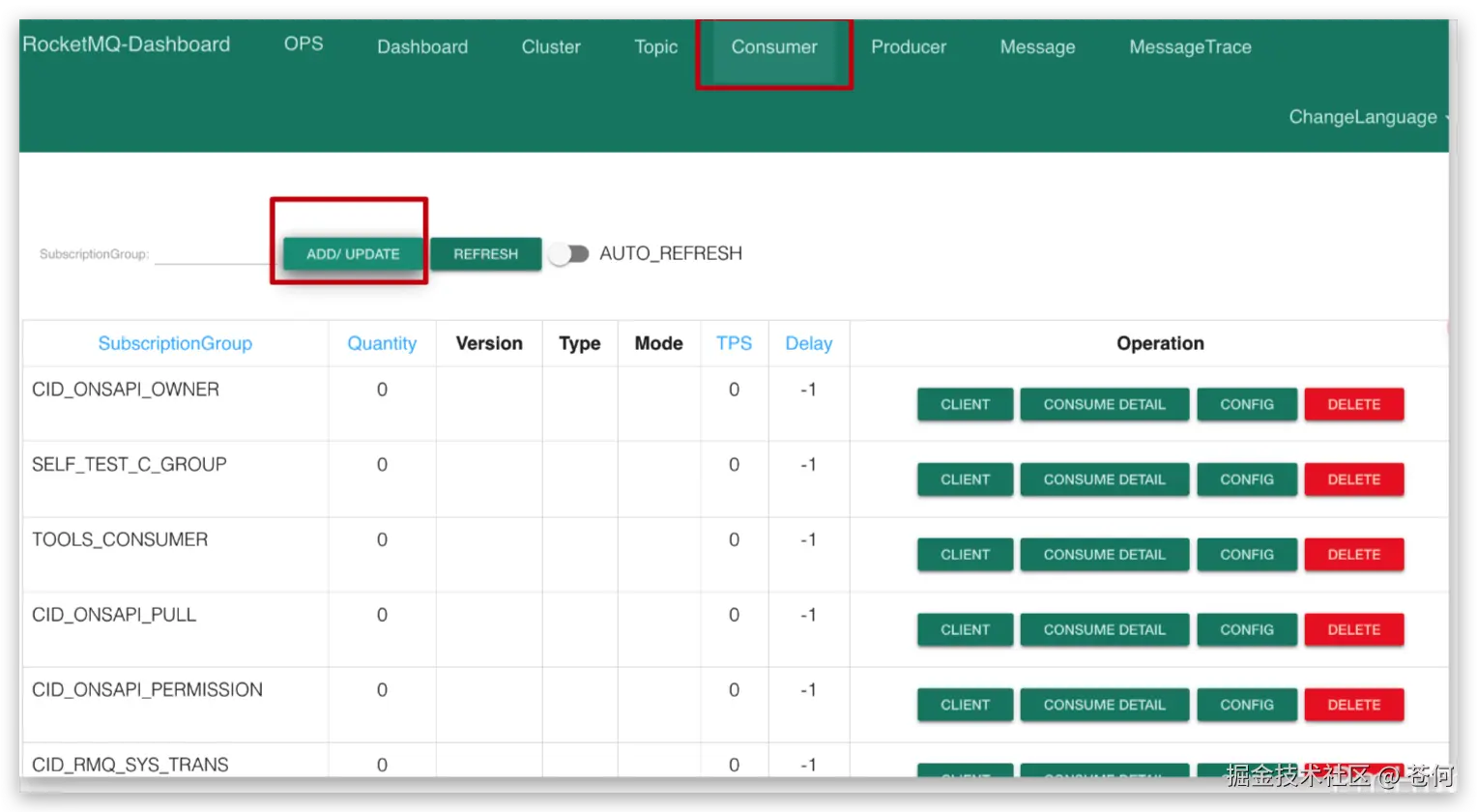Open CONSUME DETAIL for SELF_TEST_C_GROUP
Screen dimensions: 1477x812
(1105, 479)
